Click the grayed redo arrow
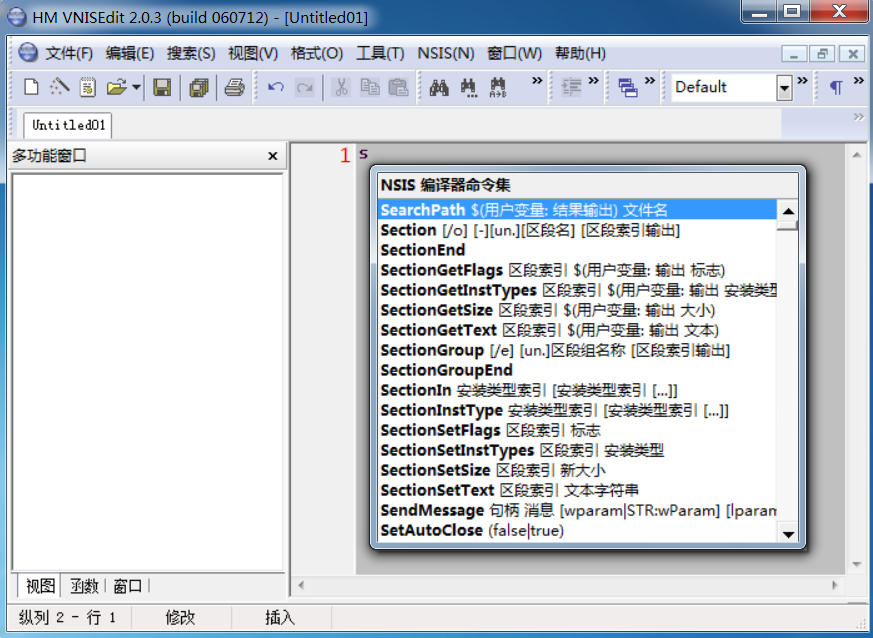The width and height of the screenshot is (873, 638). [305, 87]
